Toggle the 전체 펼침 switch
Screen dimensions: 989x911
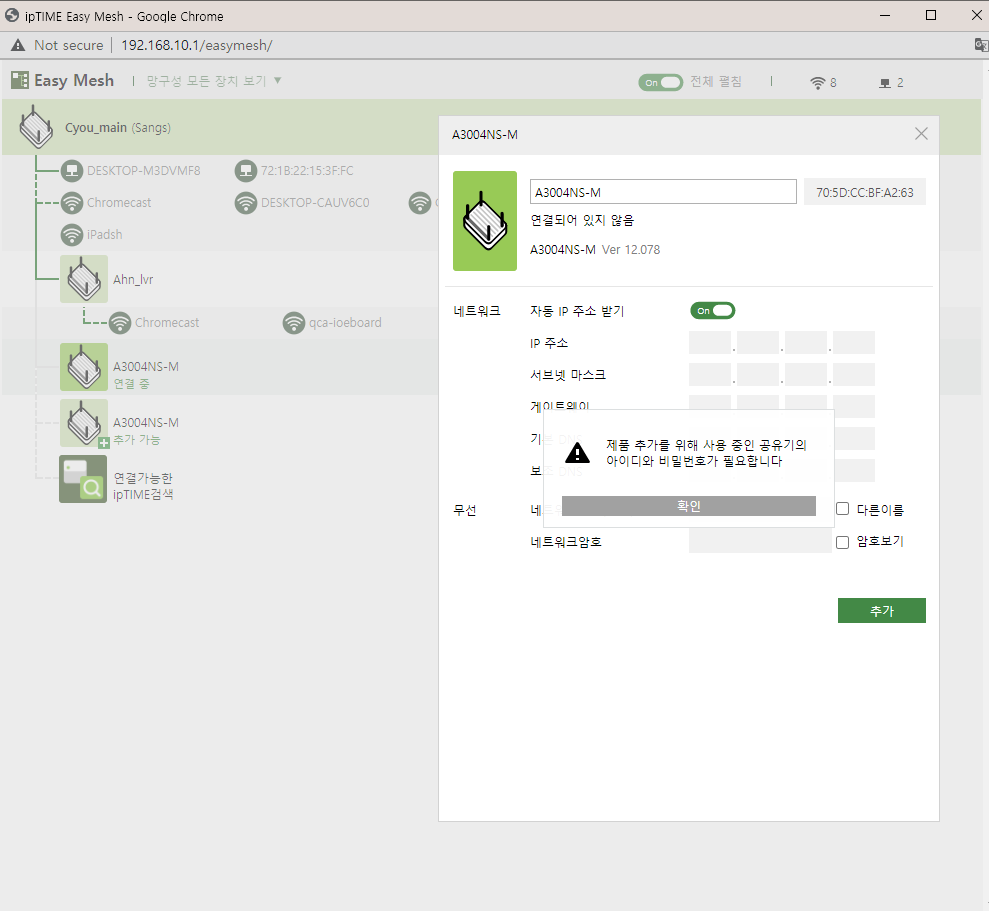pos(660,83)
